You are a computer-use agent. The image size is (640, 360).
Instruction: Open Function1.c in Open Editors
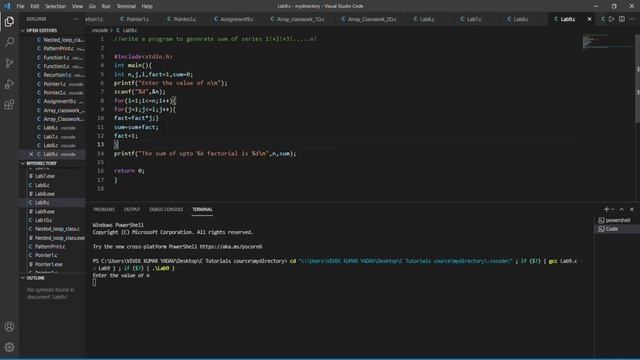[53, 58]
